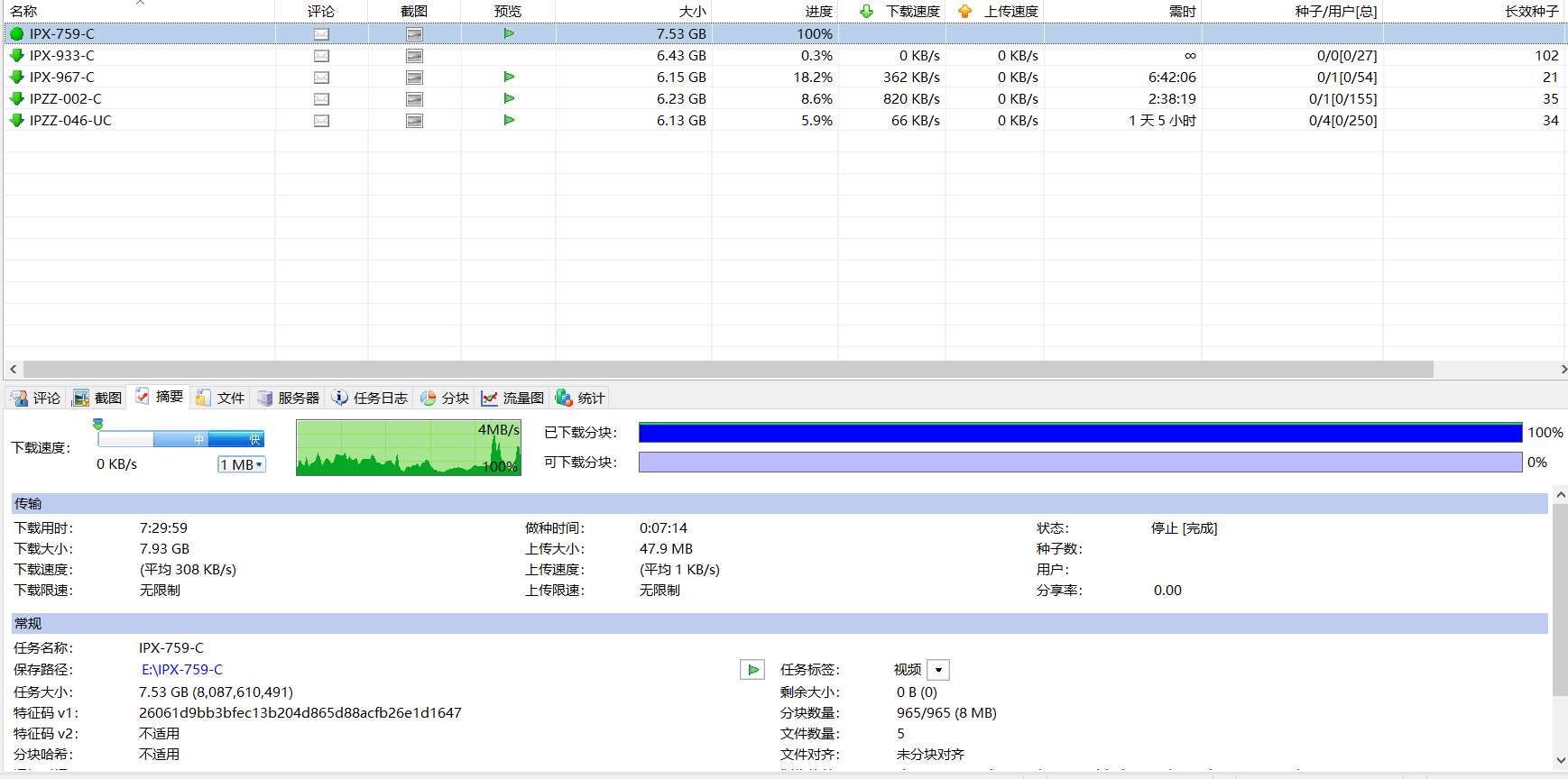Viewport: 1568px width, 779px height.
Task: Switch to the 服务器 tab
Action: pyautogui.click(x=289, y=398)
